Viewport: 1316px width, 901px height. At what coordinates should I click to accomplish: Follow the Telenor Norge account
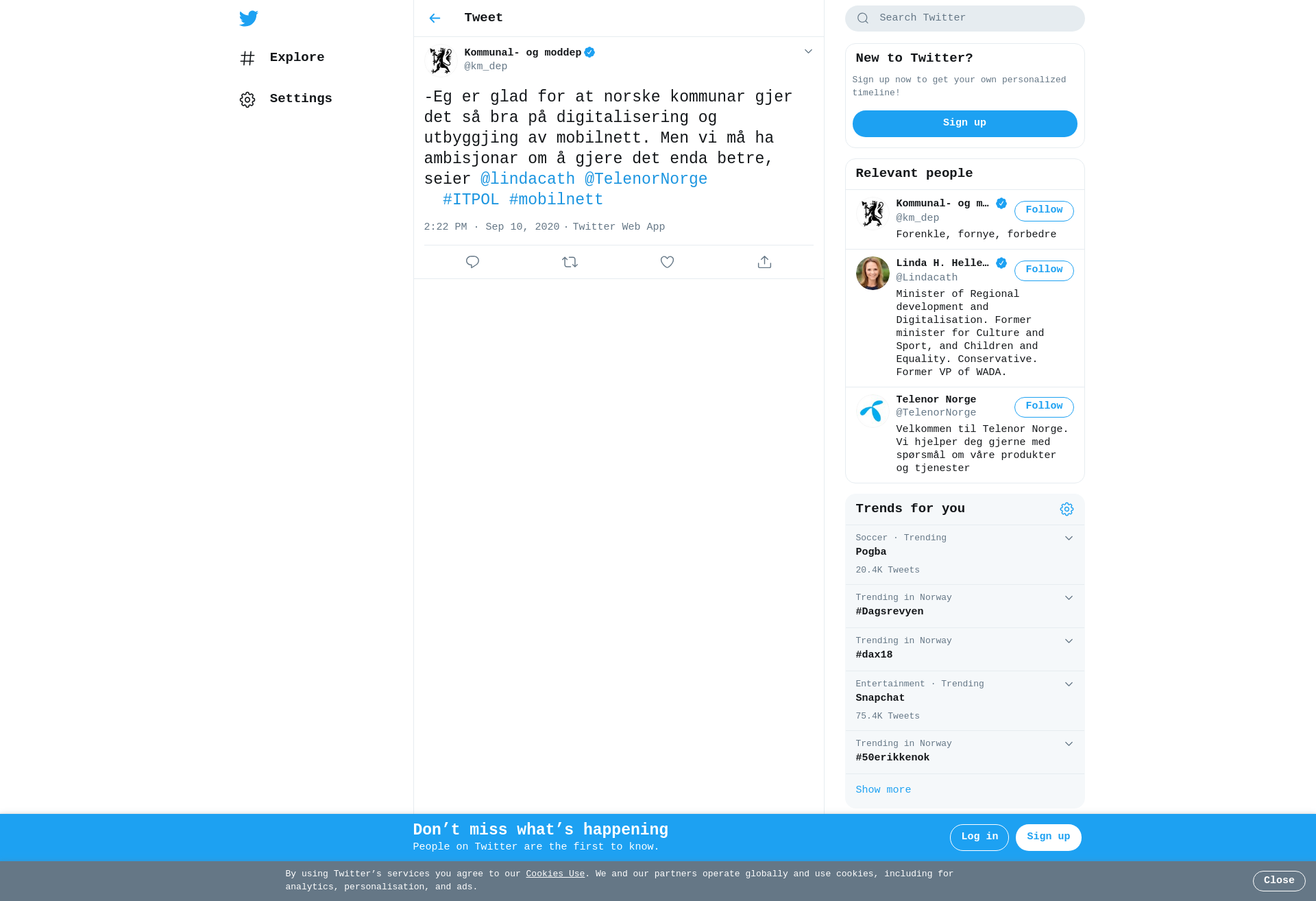coord(1044,407)
